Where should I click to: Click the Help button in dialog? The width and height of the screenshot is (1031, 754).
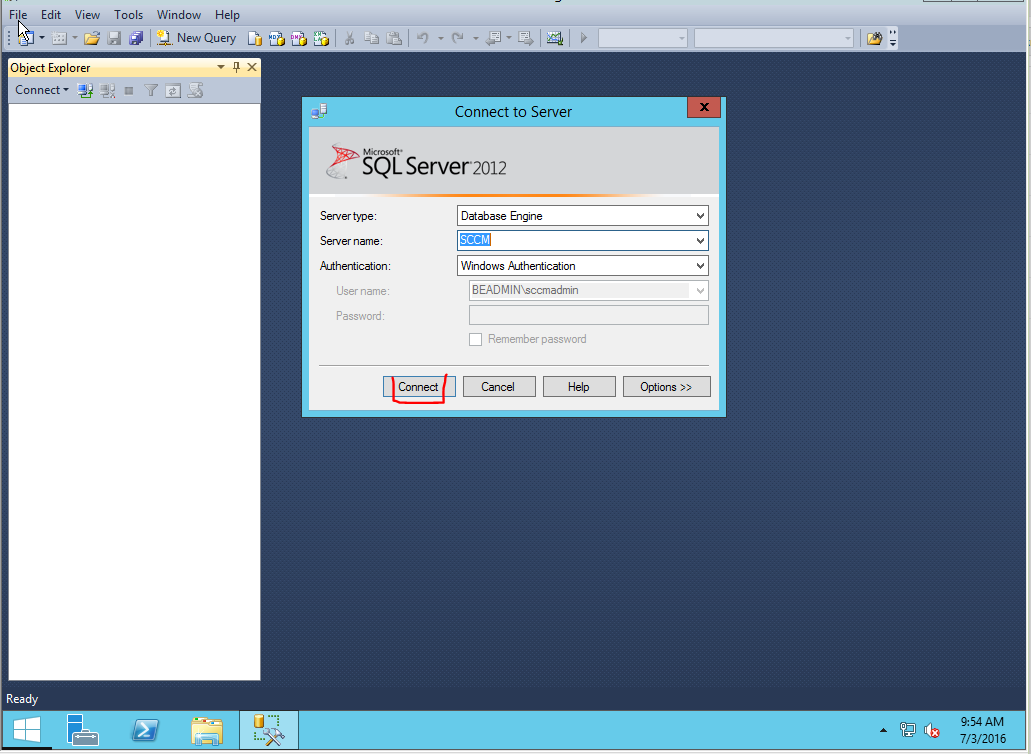pos(579,387)
